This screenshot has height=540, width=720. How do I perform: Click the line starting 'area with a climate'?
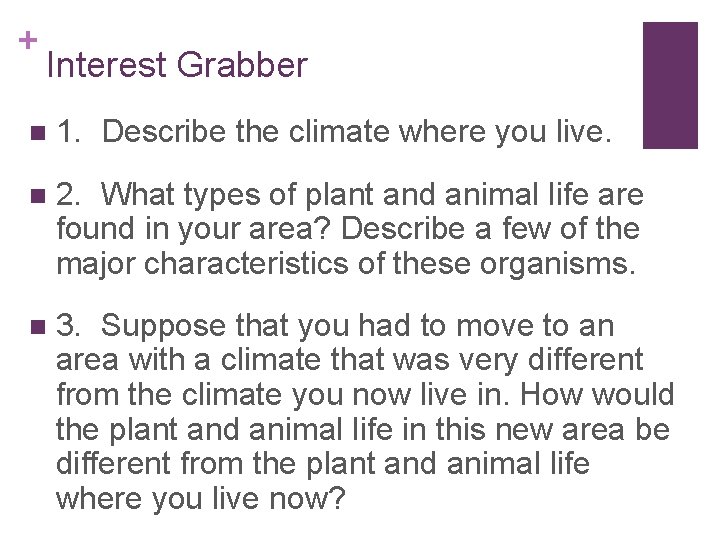tap(349, 360)
